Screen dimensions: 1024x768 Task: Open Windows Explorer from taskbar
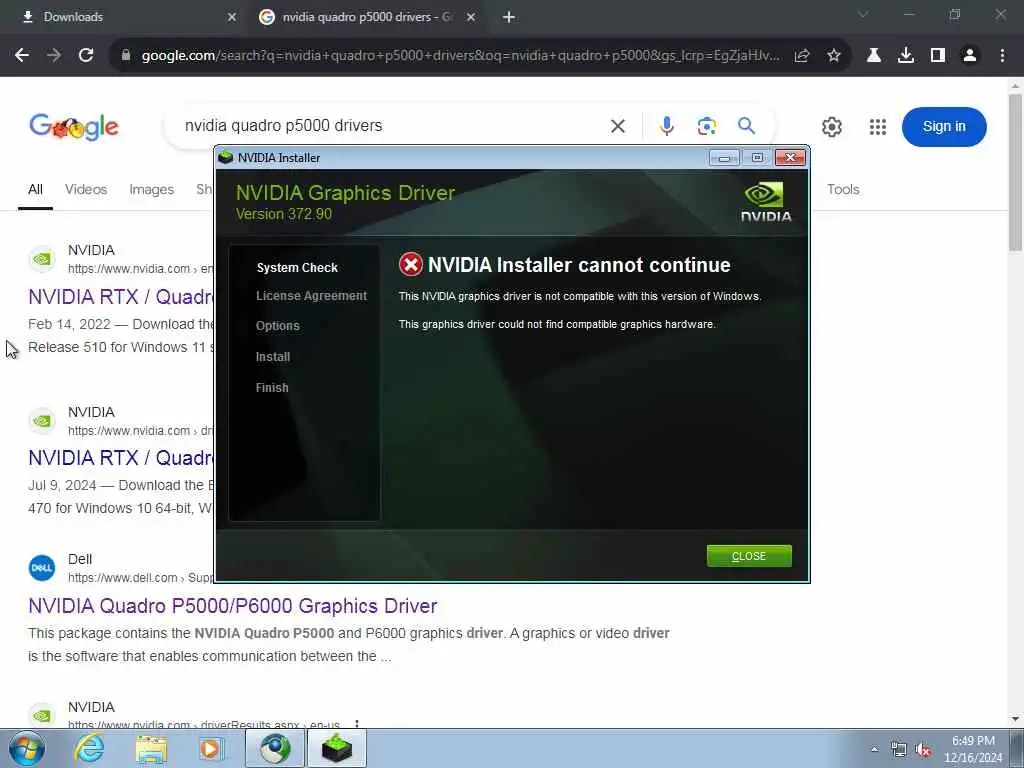(x=151, y=748)
